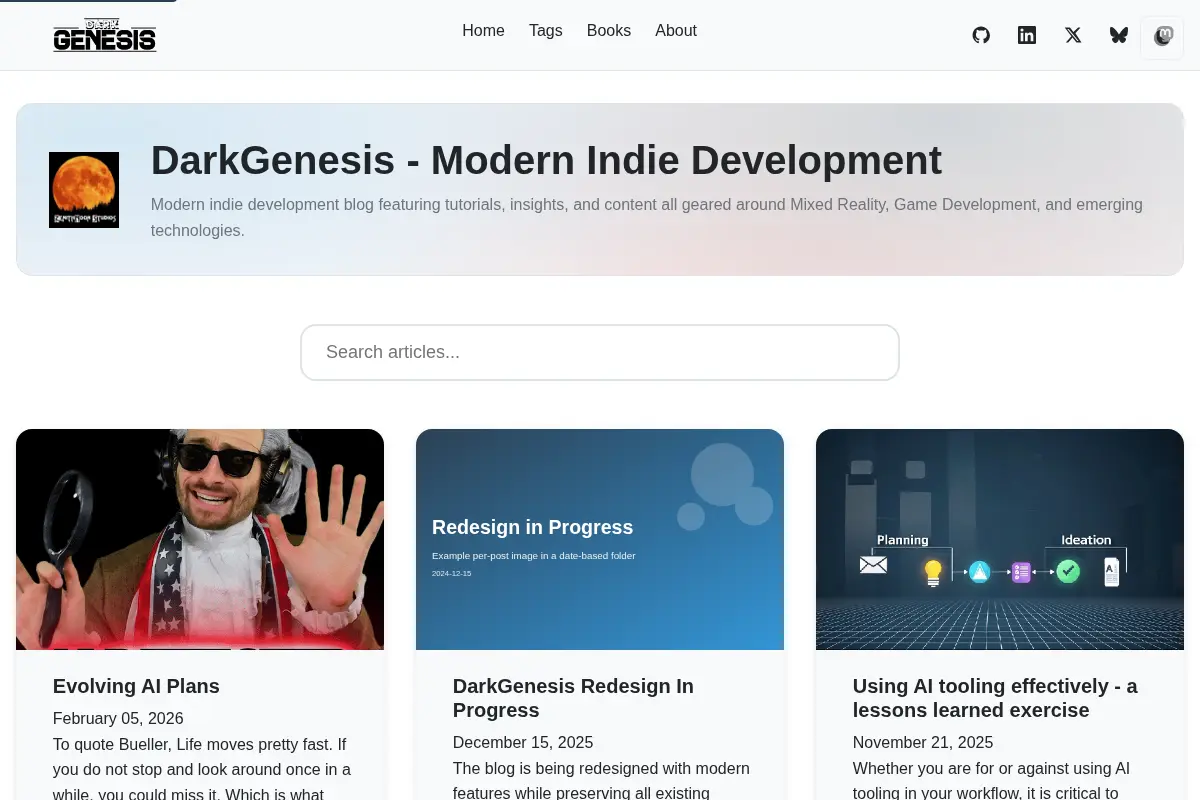Click the 'The blog is being redesigned' excerpt
Screen dimensions: 1200x800
[x=601, y=780]
